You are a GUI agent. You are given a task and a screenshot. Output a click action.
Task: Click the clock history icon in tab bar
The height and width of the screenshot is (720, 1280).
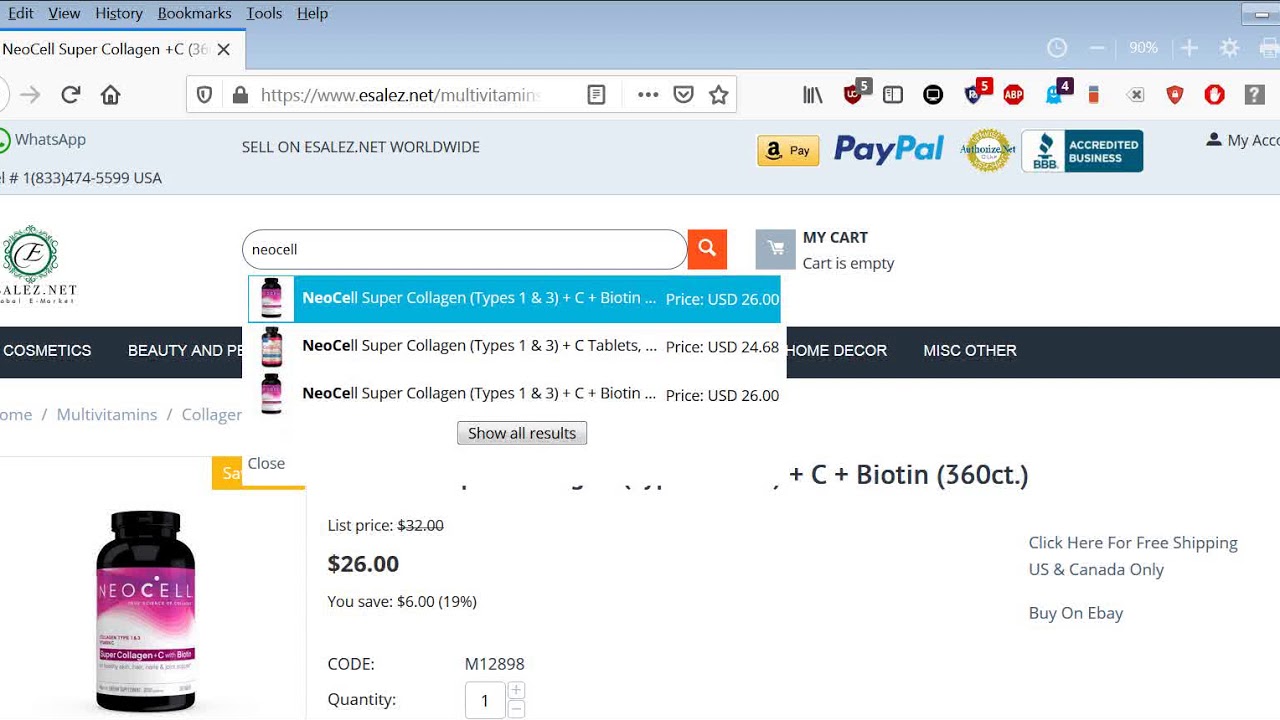[1057, 48]
